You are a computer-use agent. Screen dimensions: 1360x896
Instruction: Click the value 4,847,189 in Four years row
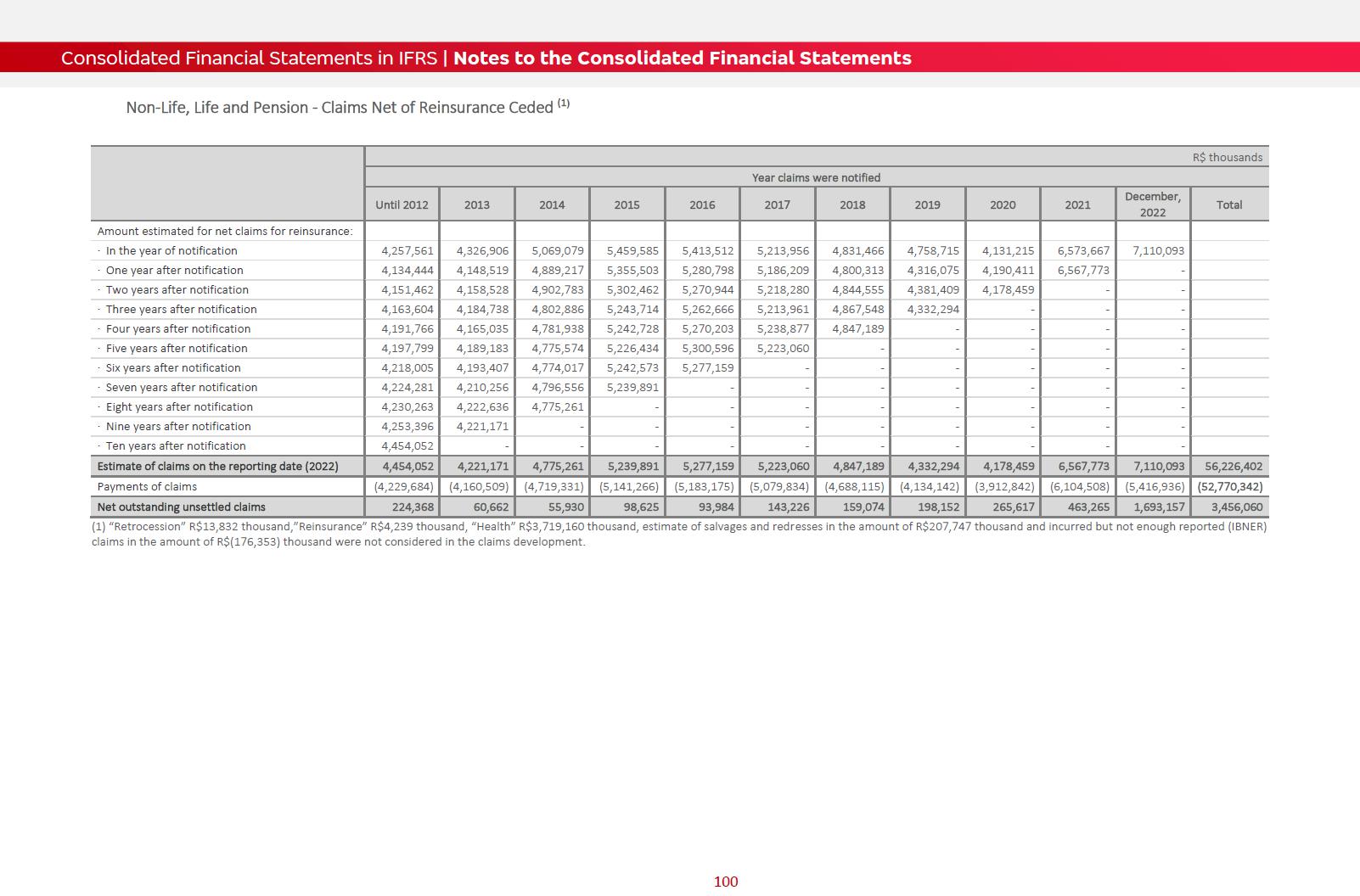pyautogui.click(x=858, y=328)
